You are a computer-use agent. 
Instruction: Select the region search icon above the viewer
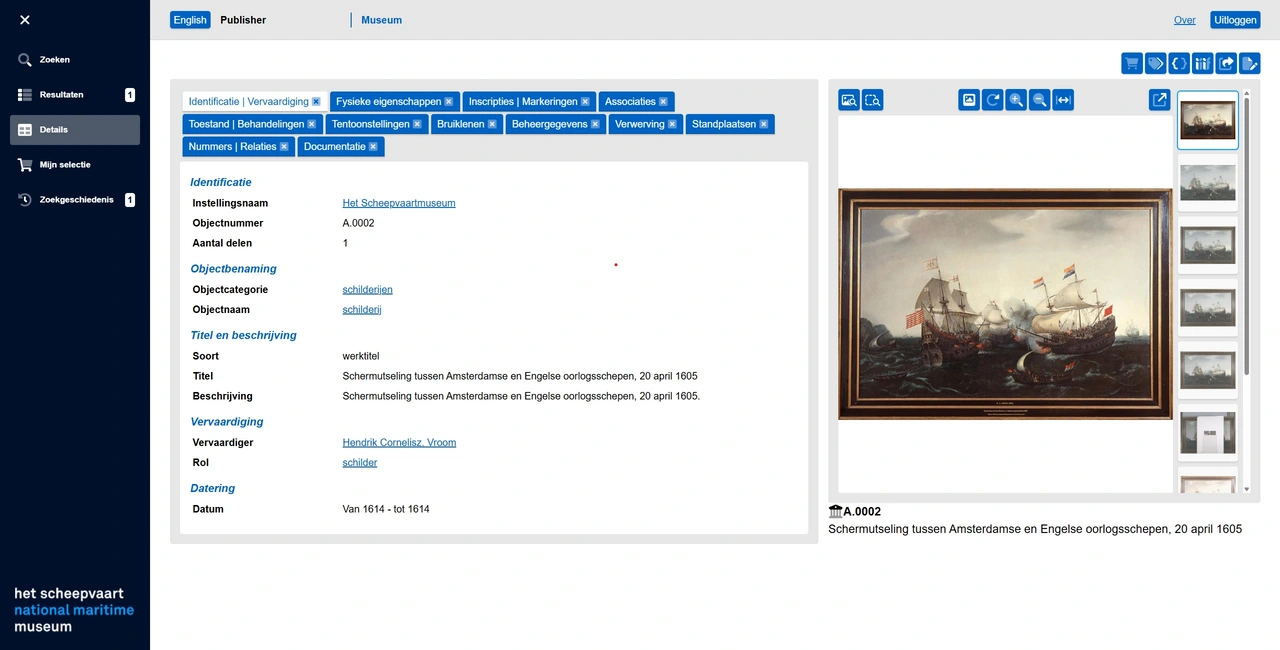click(872, 100)
